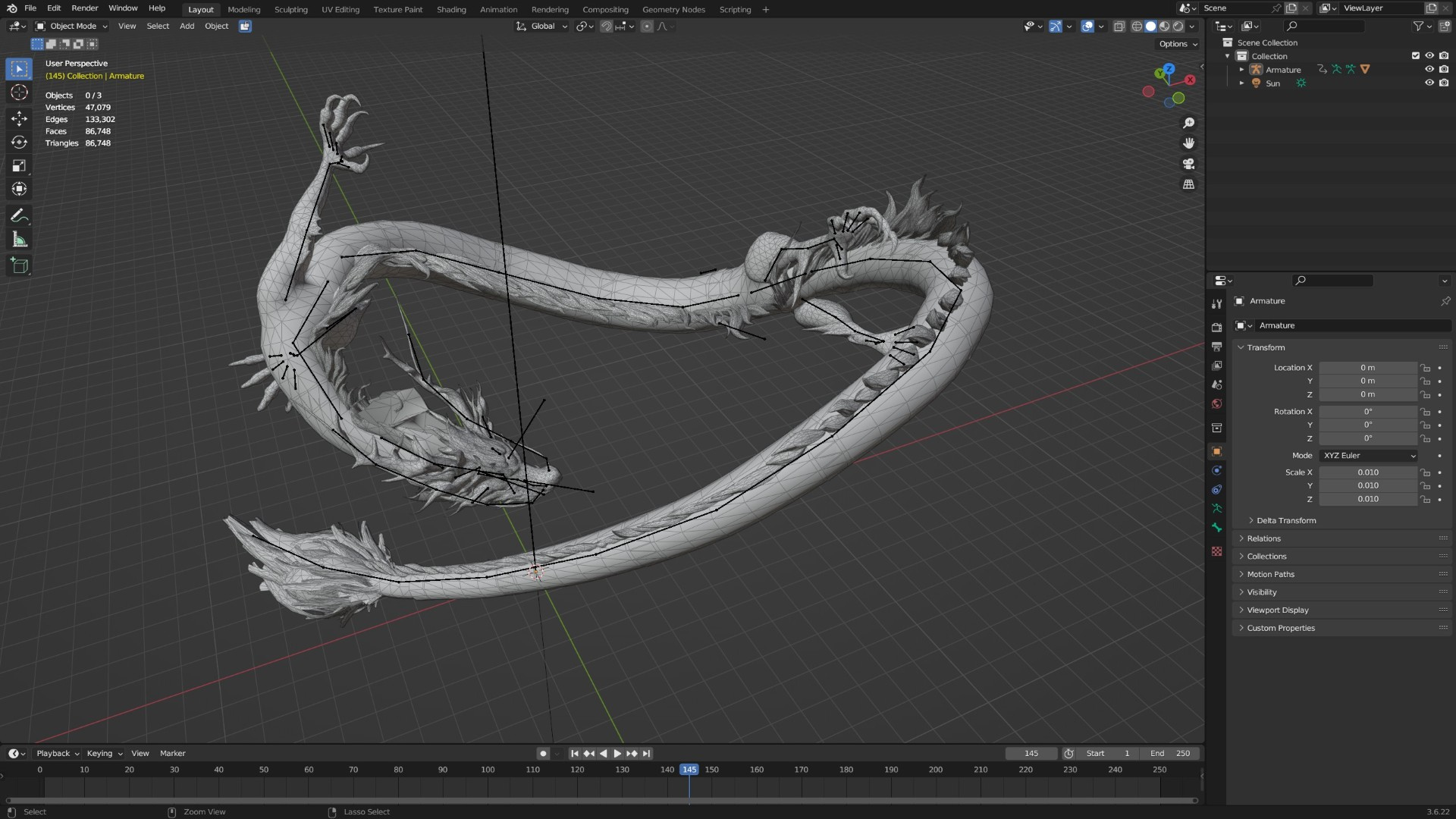The image size is (1456, 819).
Task: Jump to timeline end button
Action: pyautogui.click(x=646, y=753)
